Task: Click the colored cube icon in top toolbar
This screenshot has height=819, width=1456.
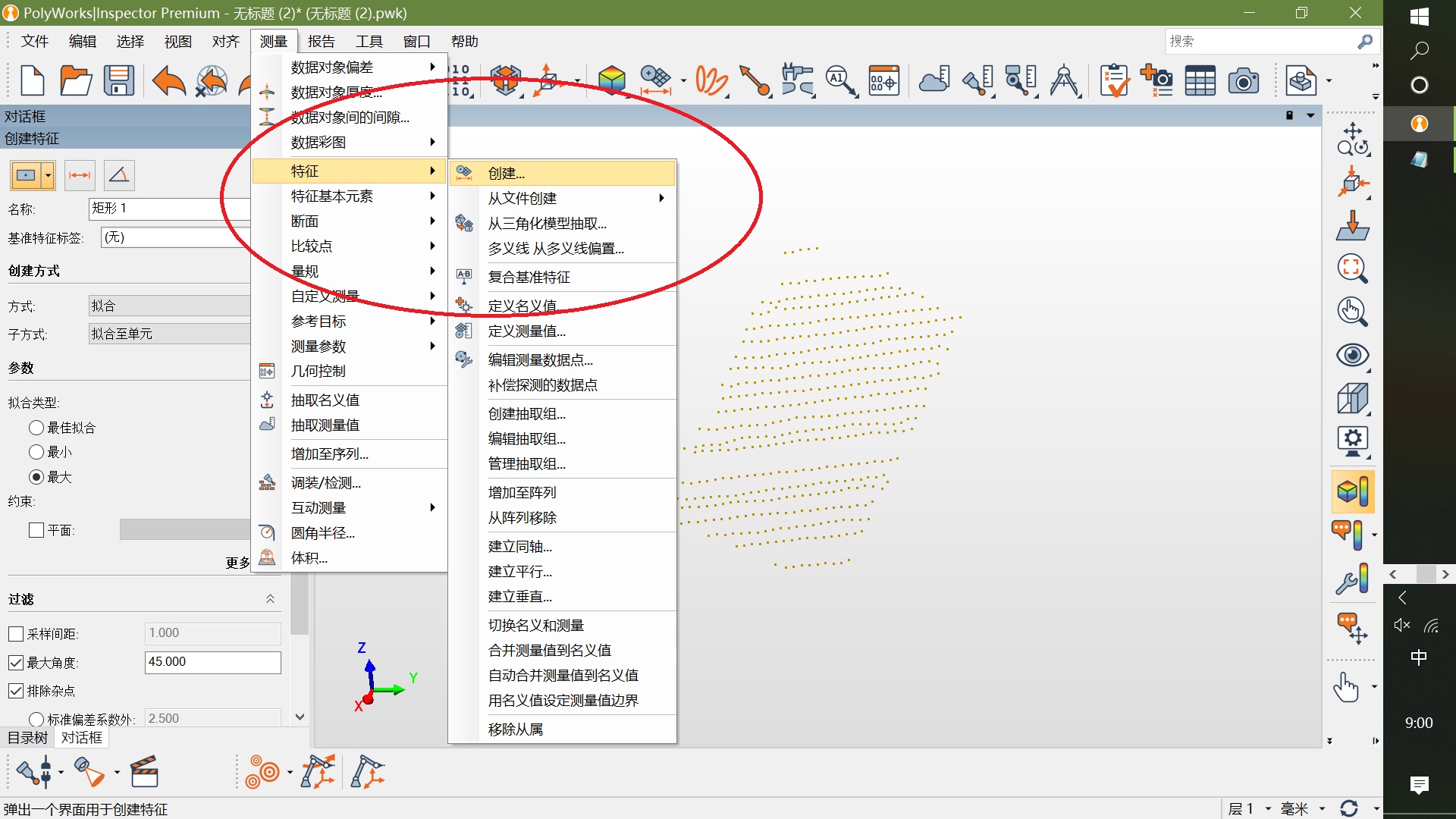Action: (x=611, y=80)
